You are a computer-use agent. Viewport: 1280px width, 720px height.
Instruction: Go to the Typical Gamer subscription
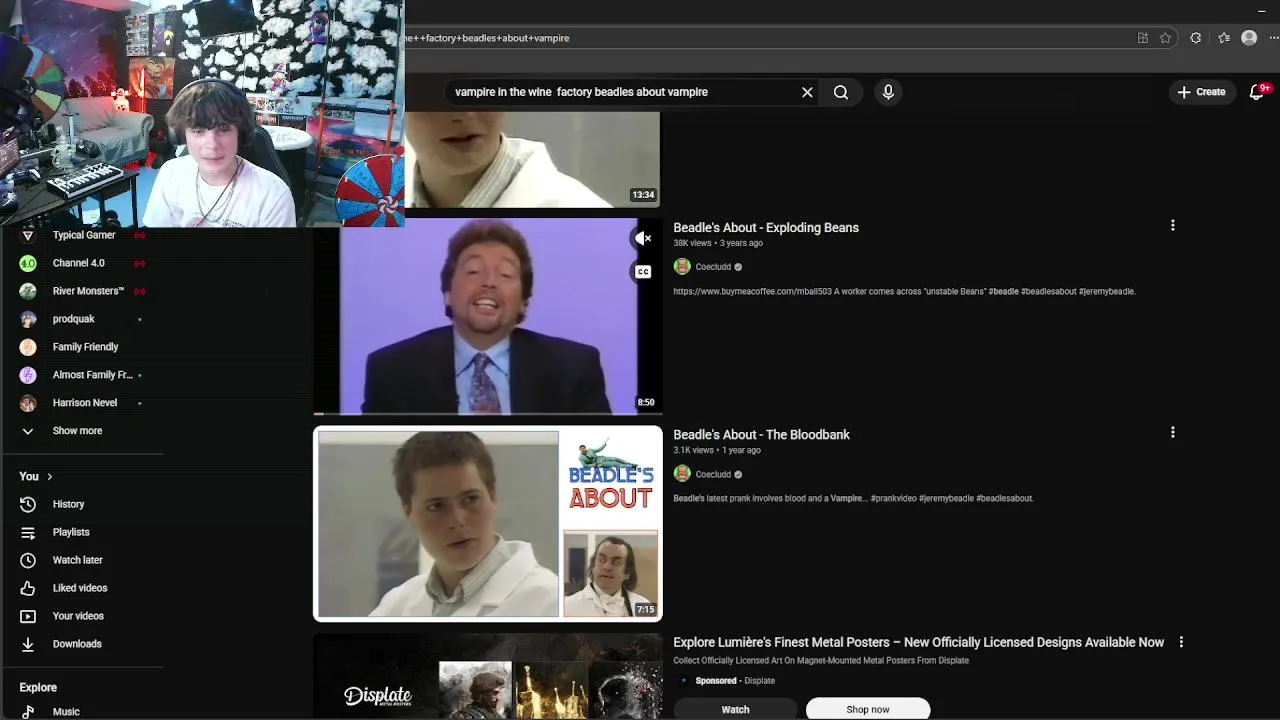(x=84, y=235)
